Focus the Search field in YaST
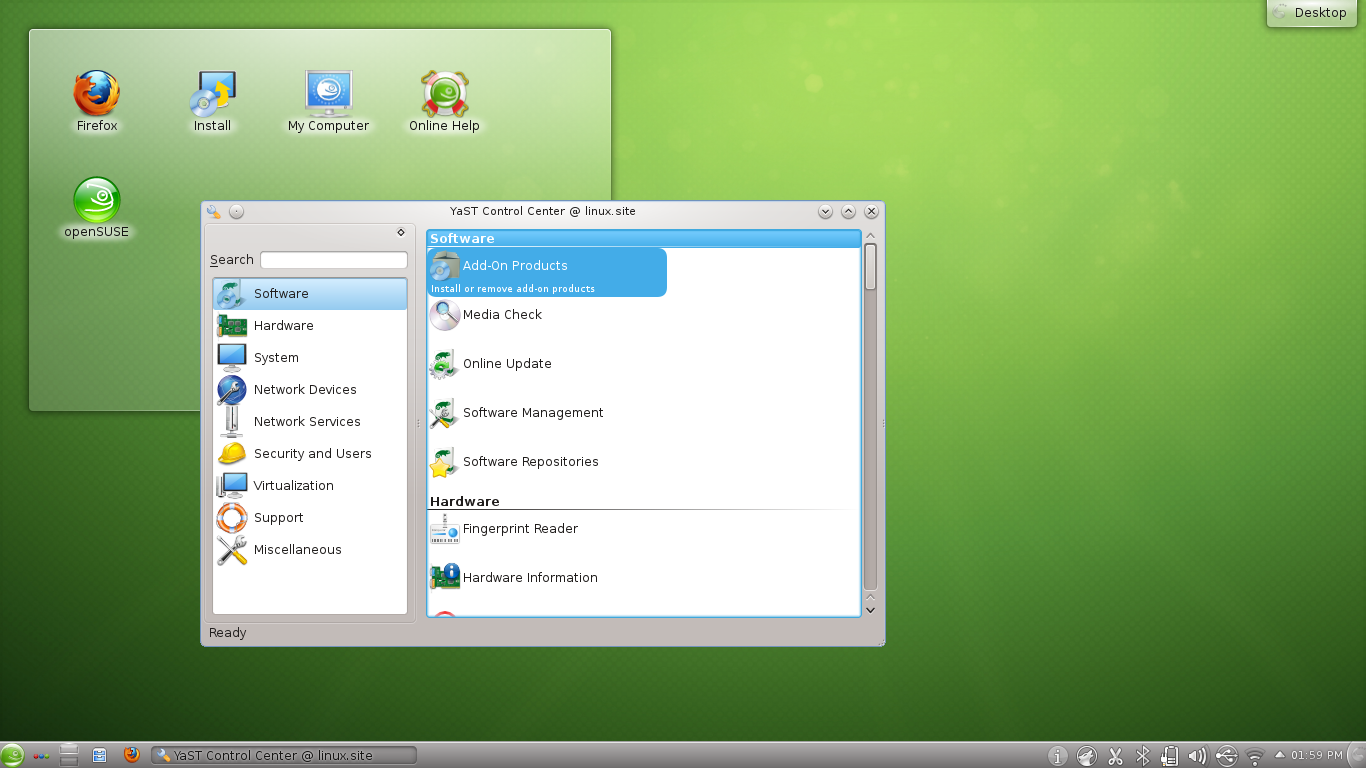Viewport: 1366px width, 768px height. point(334,260)
